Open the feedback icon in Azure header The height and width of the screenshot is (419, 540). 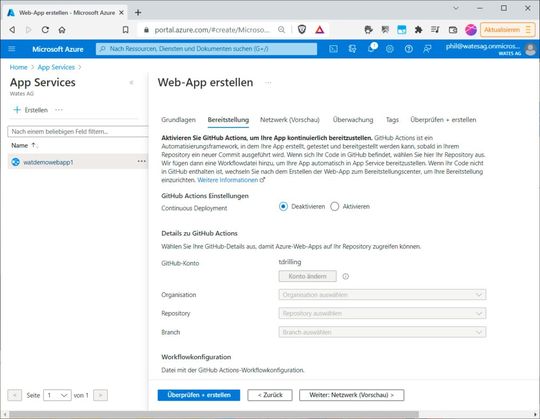427,49
